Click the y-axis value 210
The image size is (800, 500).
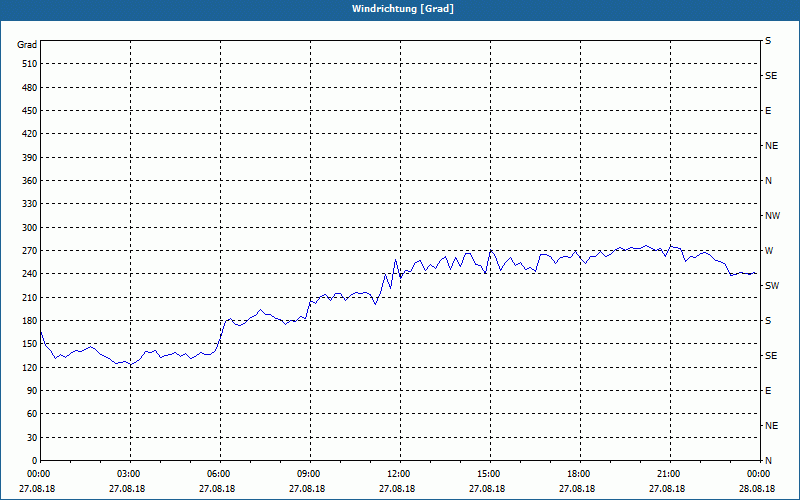coord(30,297)
